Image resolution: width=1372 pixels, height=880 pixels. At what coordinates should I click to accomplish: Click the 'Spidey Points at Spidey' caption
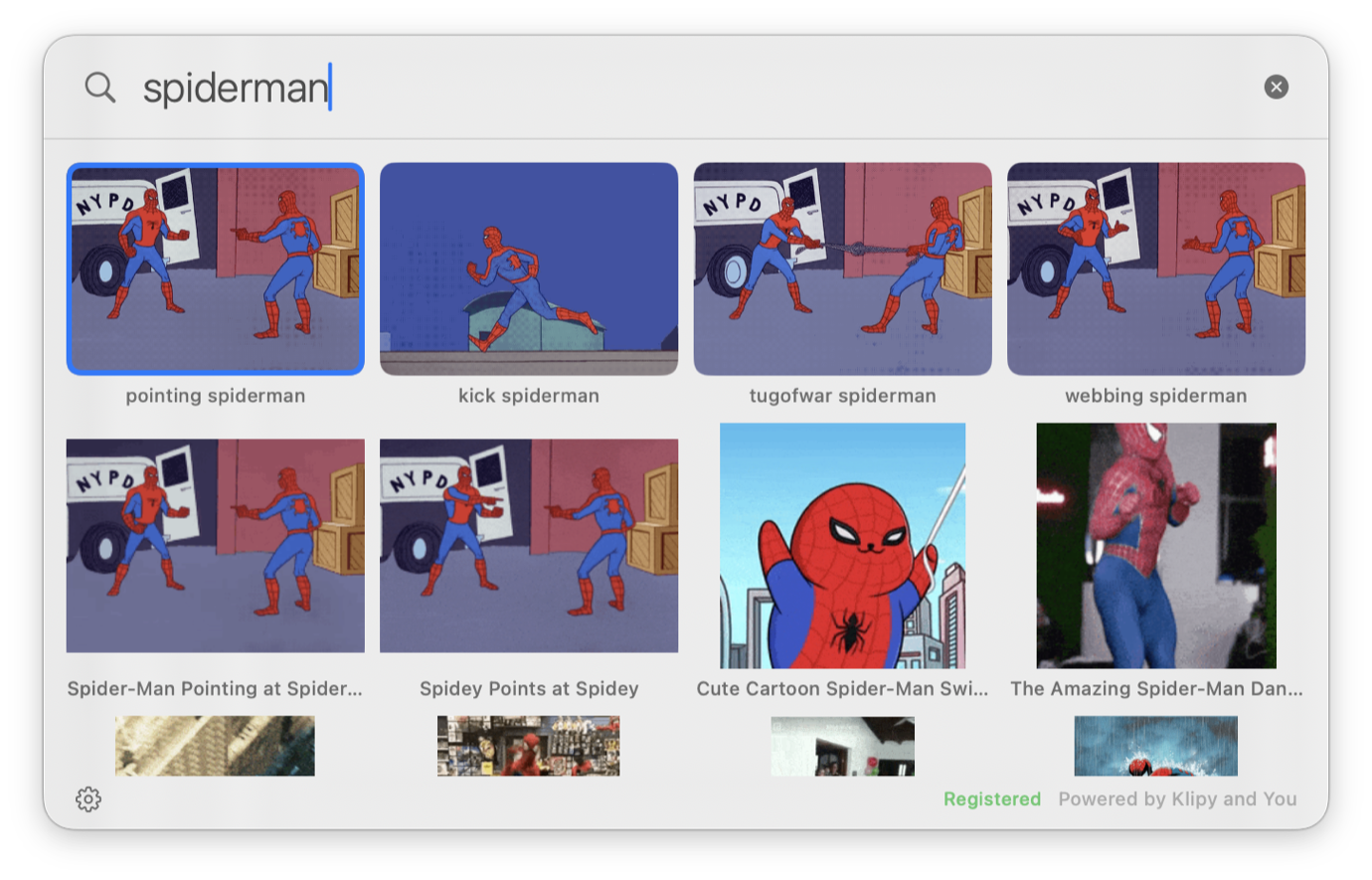tap(529, 689)
